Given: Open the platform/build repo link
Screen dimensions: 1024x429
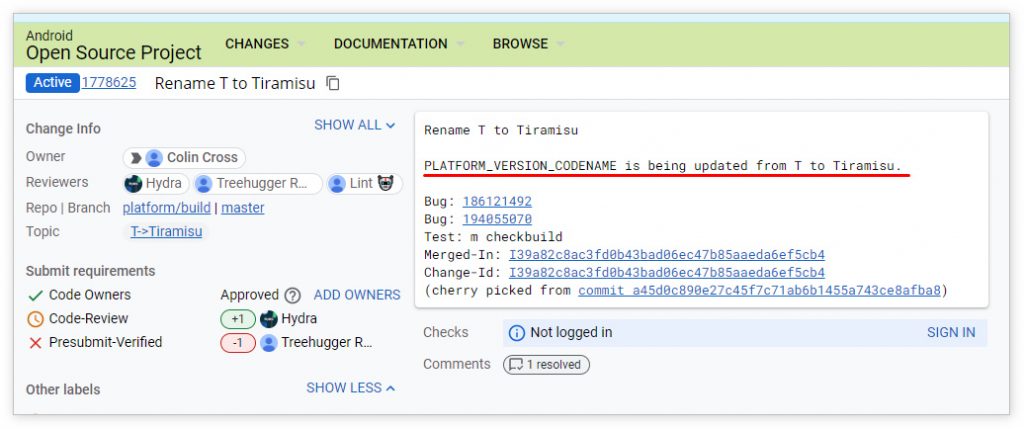Looking at the screenshot, I should pyautogui.click(x=166, y=208).
